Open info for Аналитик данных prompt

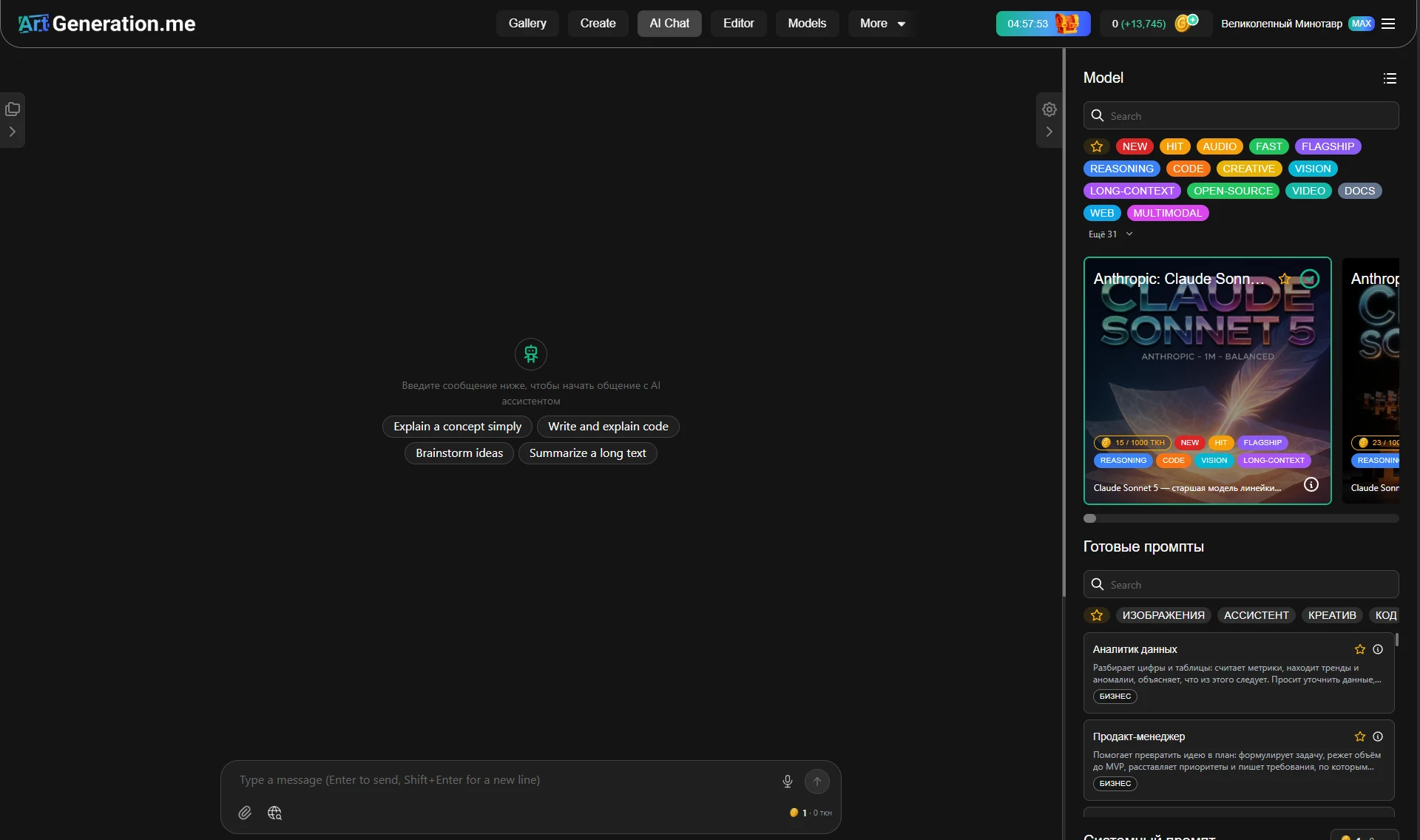coord(1378,649)
